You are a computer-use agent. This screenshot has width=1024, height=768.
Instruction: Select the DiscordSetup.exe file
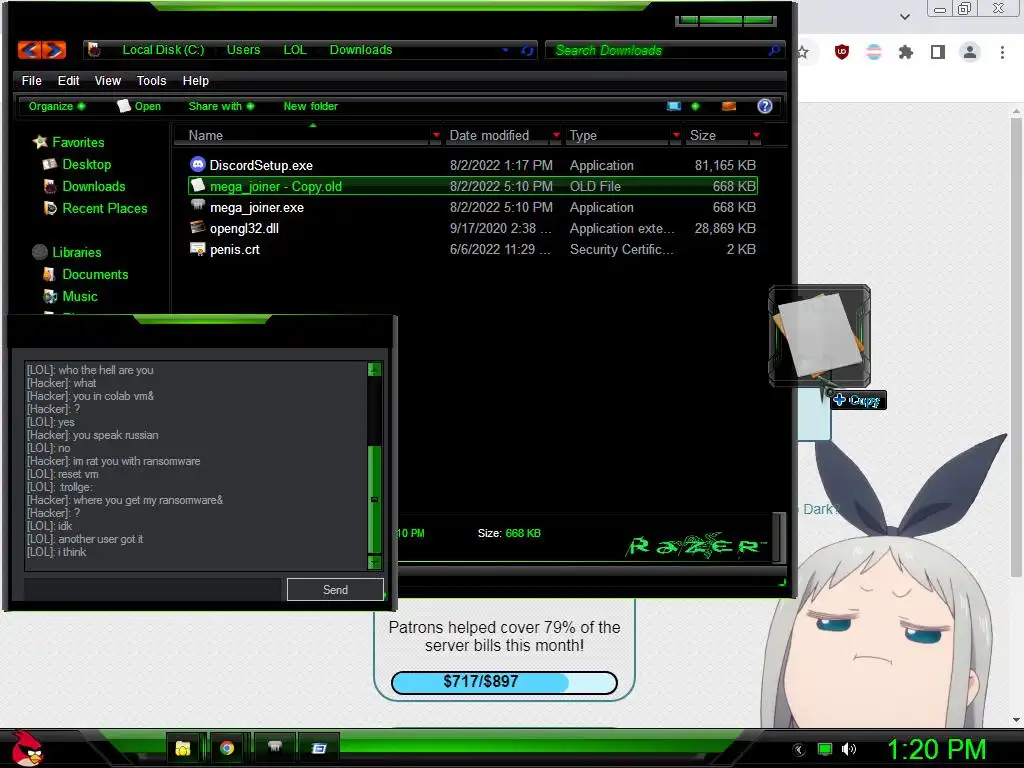point(473,165)
